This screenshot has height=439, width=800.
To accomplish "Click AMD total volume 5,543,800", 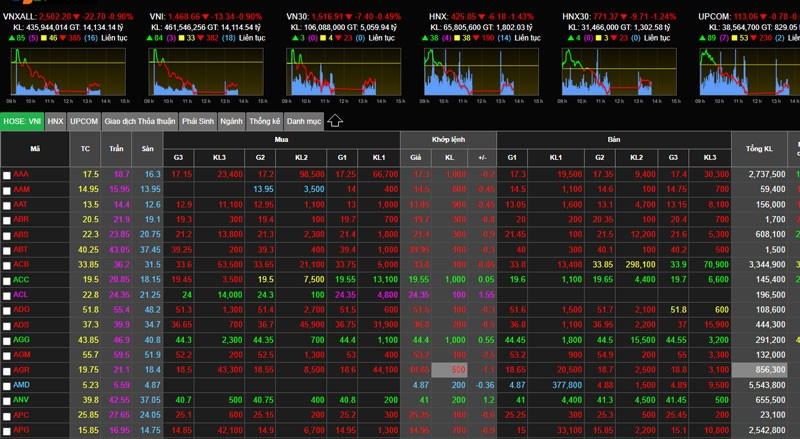I will (x=767, y=385).
